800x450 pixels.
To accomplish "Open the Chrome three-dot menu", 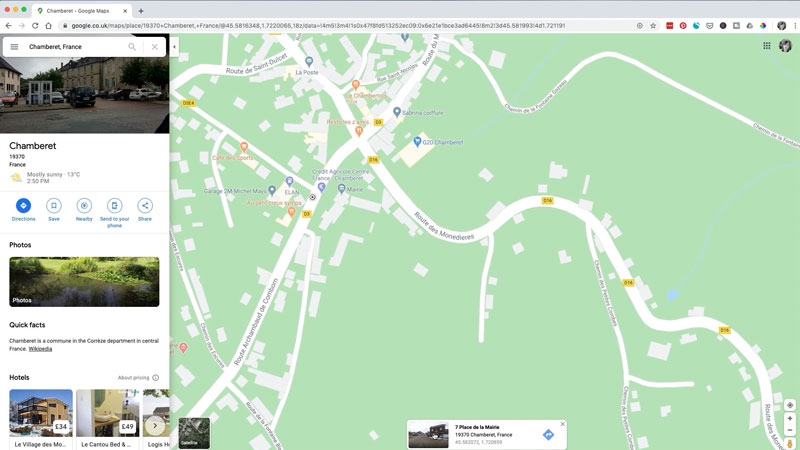I will (x=794, y=25).
